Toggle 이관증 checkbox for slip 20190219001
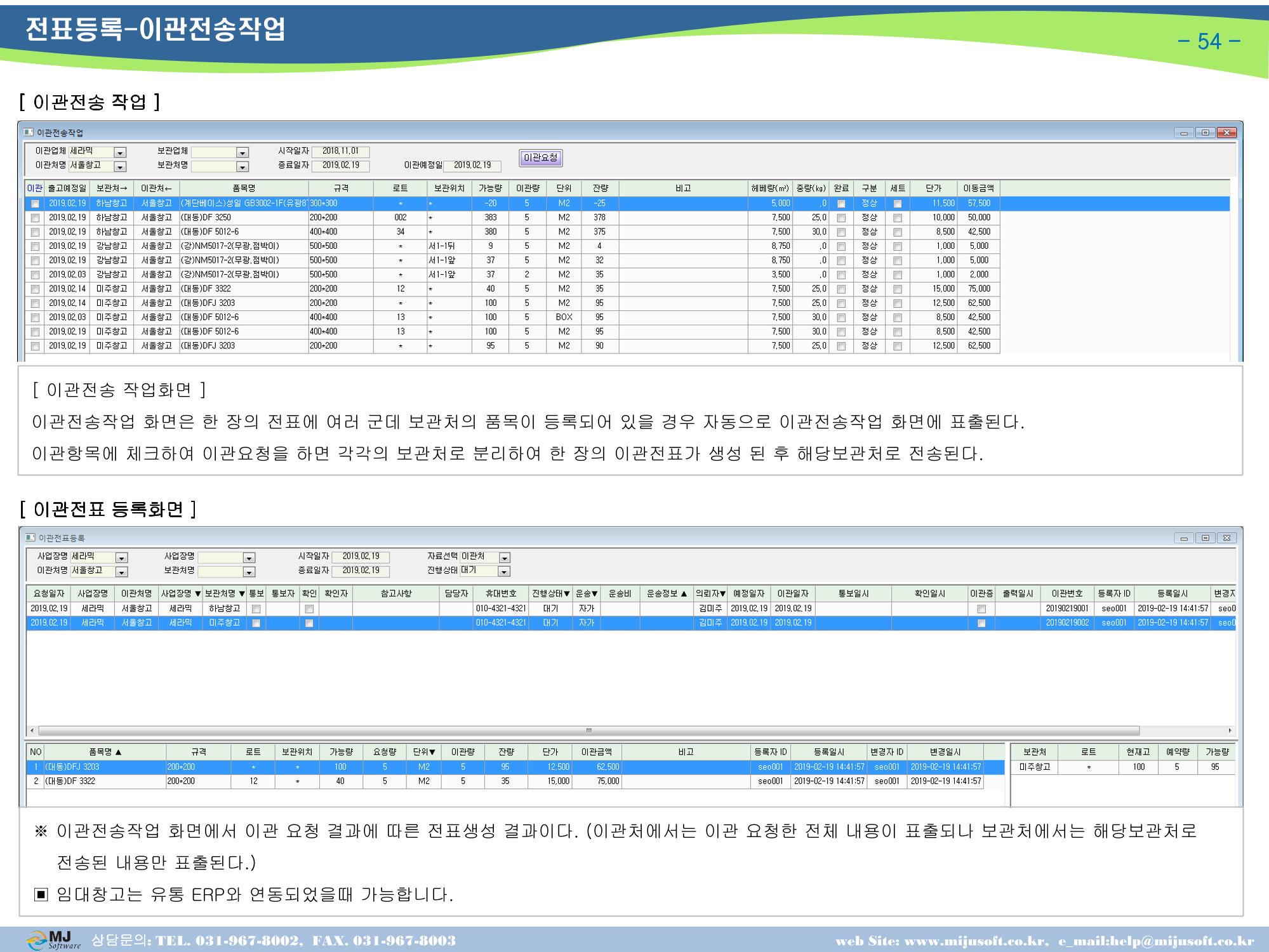The image size is (1269, 952). coord(981,609)
